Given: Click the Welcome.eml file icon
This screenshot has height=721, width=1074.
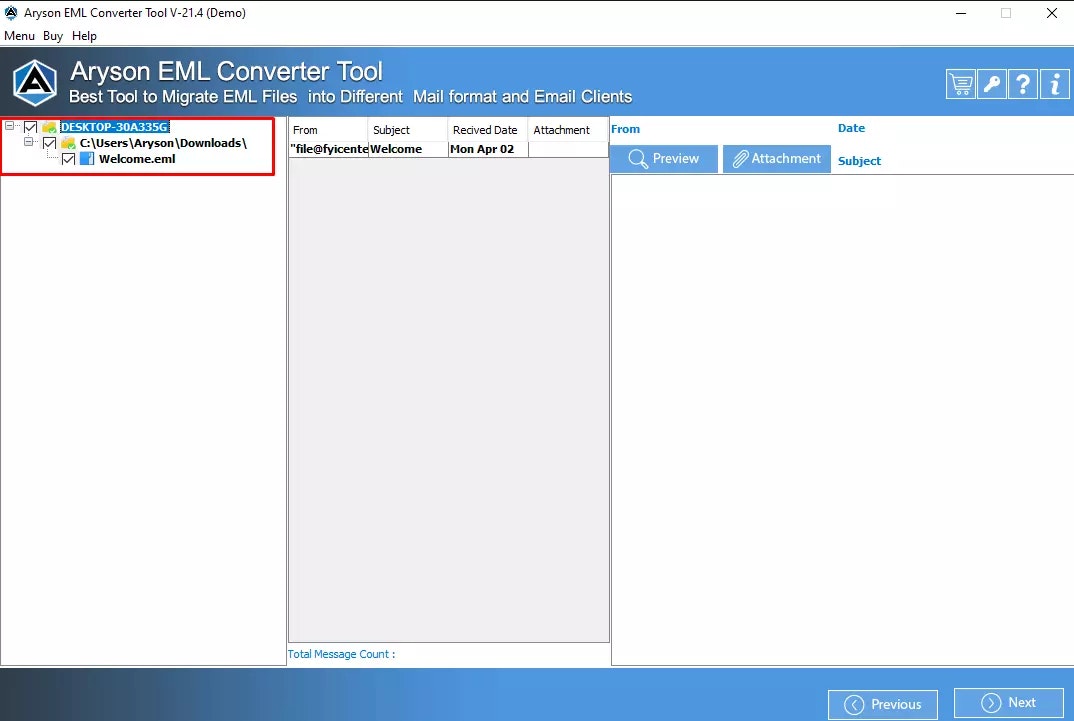Looking at the screenshot, I should tap(87, 159).
